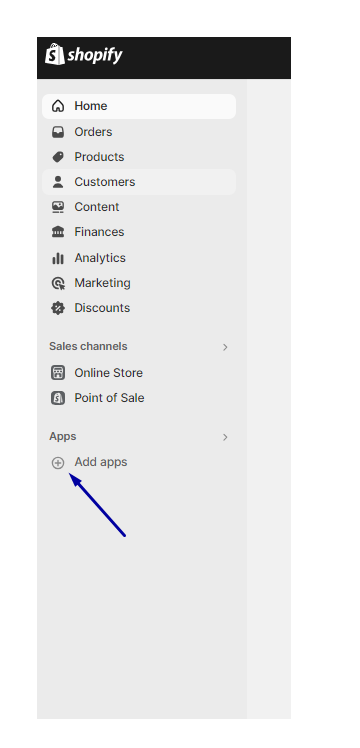The image size is (360, 748).
Task: Click the Customers person icon
Action: coord(58,182)
